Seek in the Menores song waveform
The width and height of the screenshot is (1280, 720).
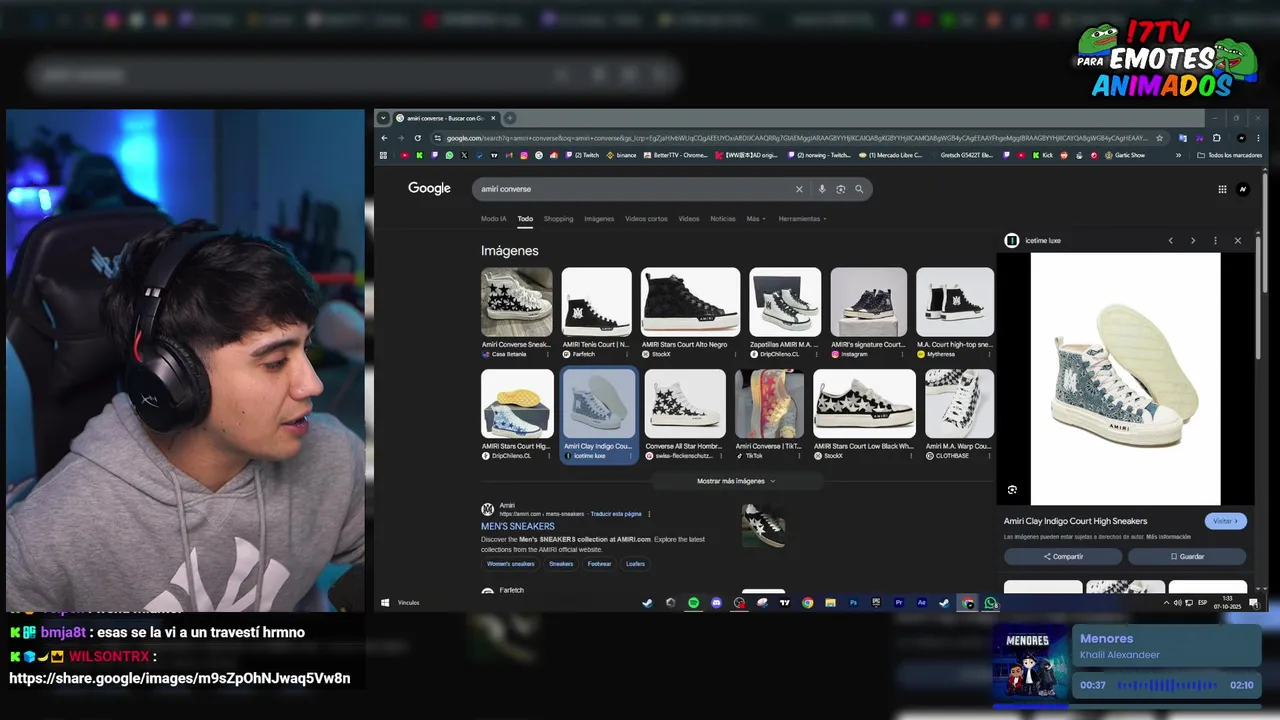coord(1167,685)
